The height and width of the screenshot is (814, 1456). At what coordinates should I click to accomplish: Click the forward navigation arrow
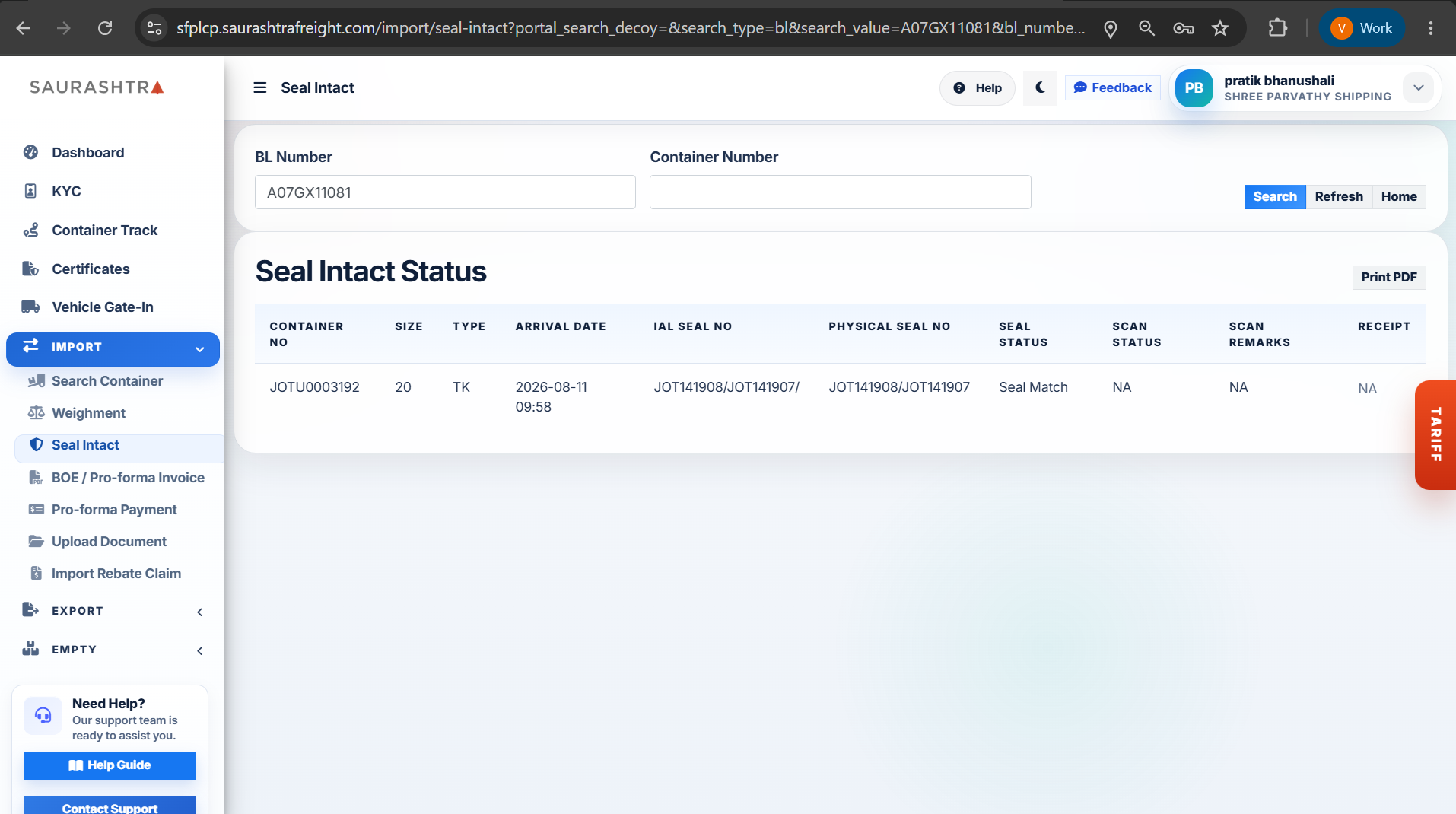tap(64, 28)
